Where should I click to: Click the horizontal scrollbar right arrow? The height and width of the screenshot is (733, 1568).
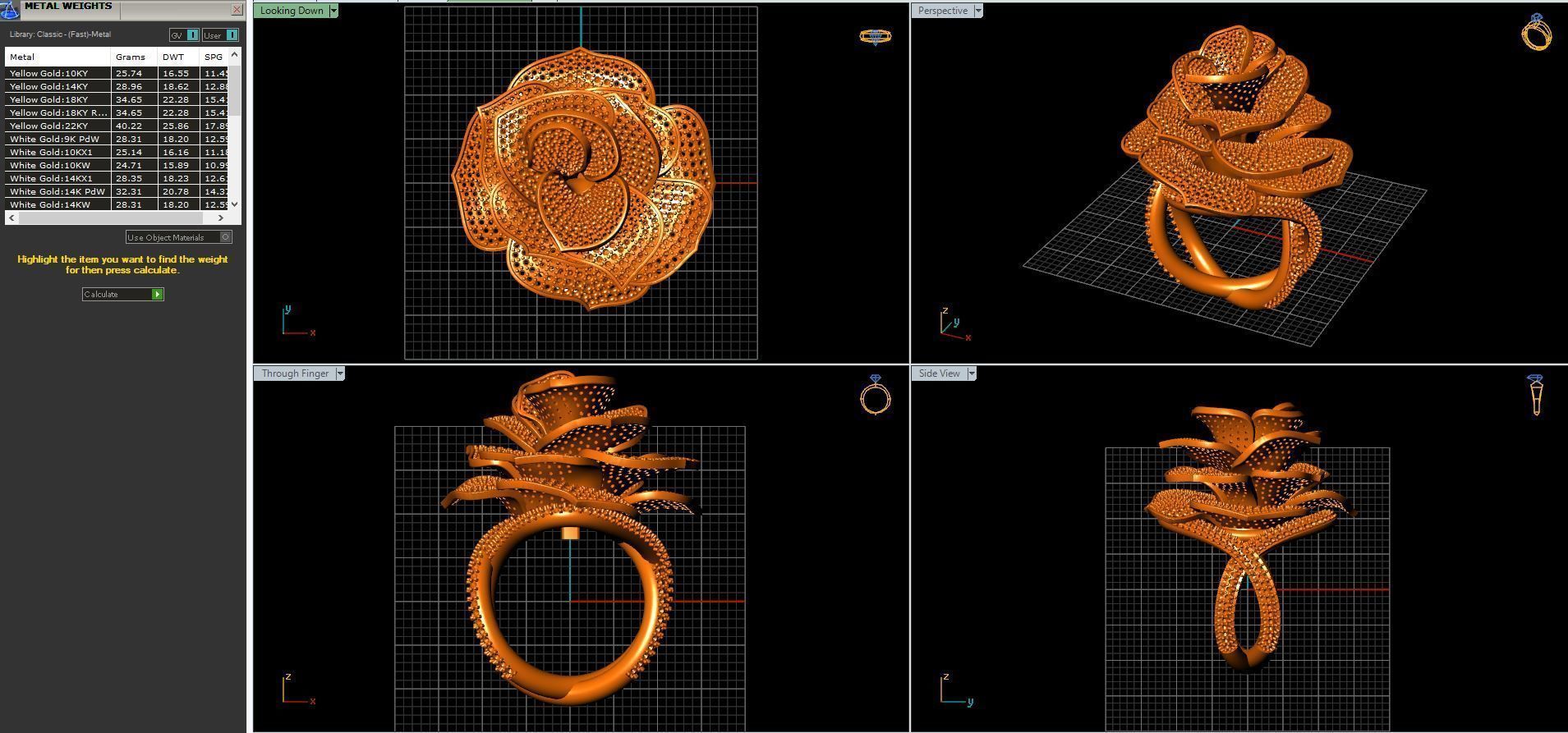tap(221, 218)
